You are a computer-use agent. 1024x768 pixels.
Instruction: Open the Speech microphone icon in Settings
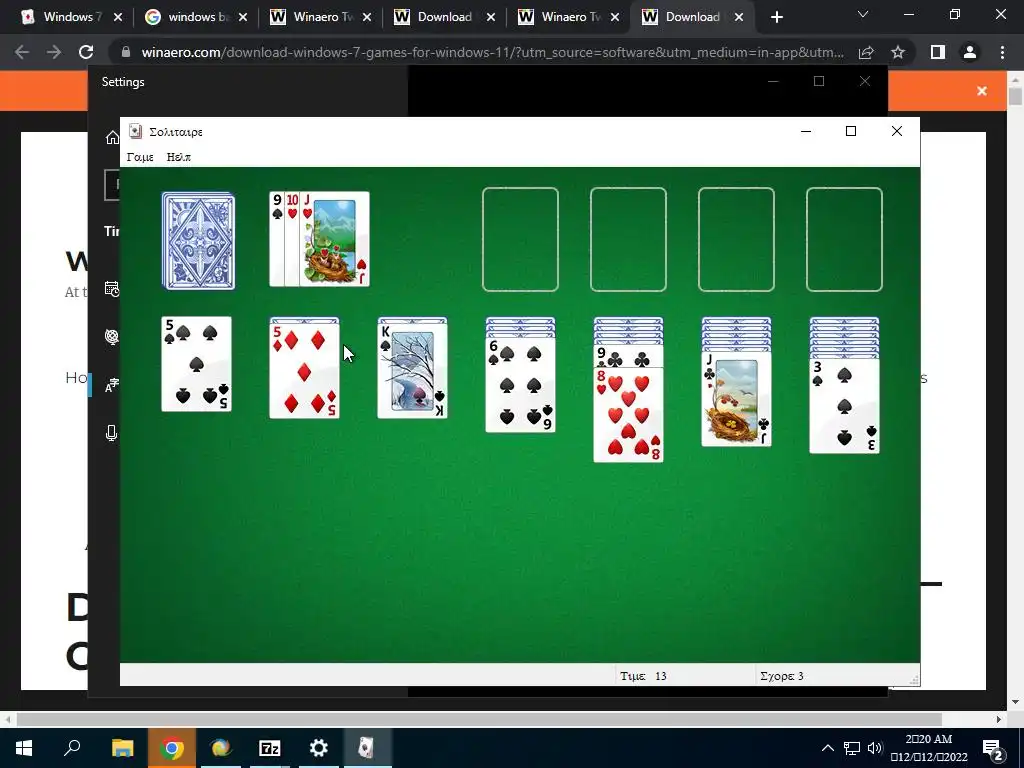point(112,433)
